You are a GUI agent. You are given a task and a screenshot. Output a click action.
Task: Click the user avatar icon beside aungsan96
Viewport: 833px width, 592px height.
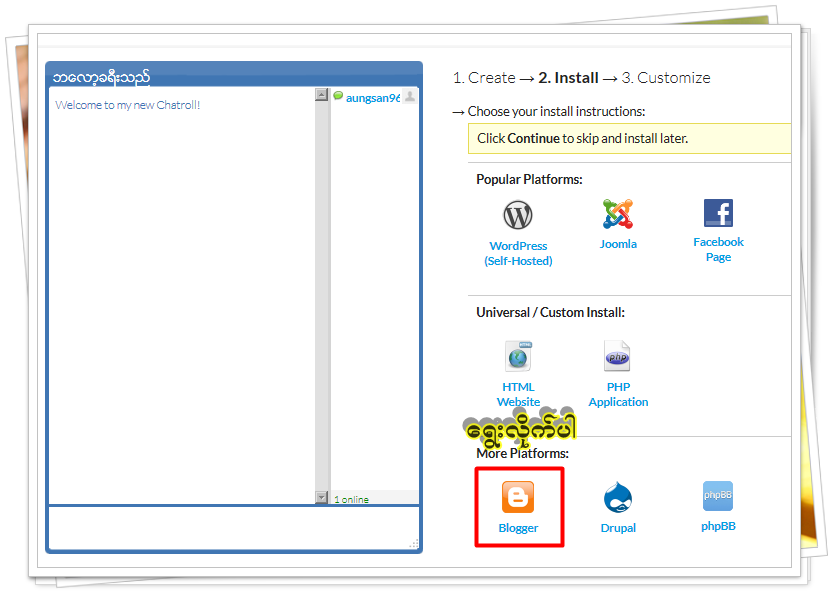(x=410, y=96)
